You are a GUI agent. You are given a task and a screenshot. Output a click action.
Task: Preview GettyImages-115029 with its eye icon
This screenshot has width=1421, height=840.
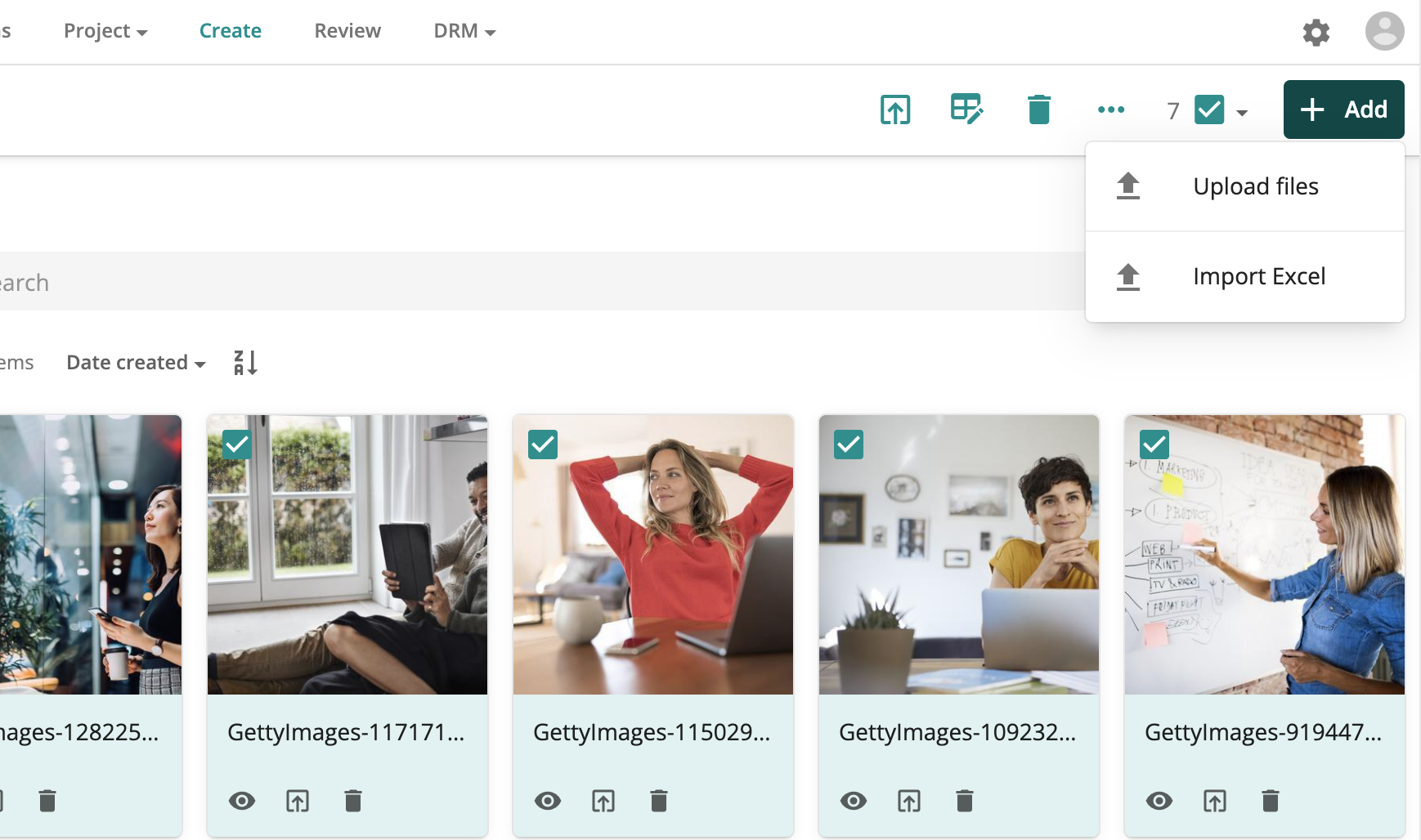click(x=548, y=801)
